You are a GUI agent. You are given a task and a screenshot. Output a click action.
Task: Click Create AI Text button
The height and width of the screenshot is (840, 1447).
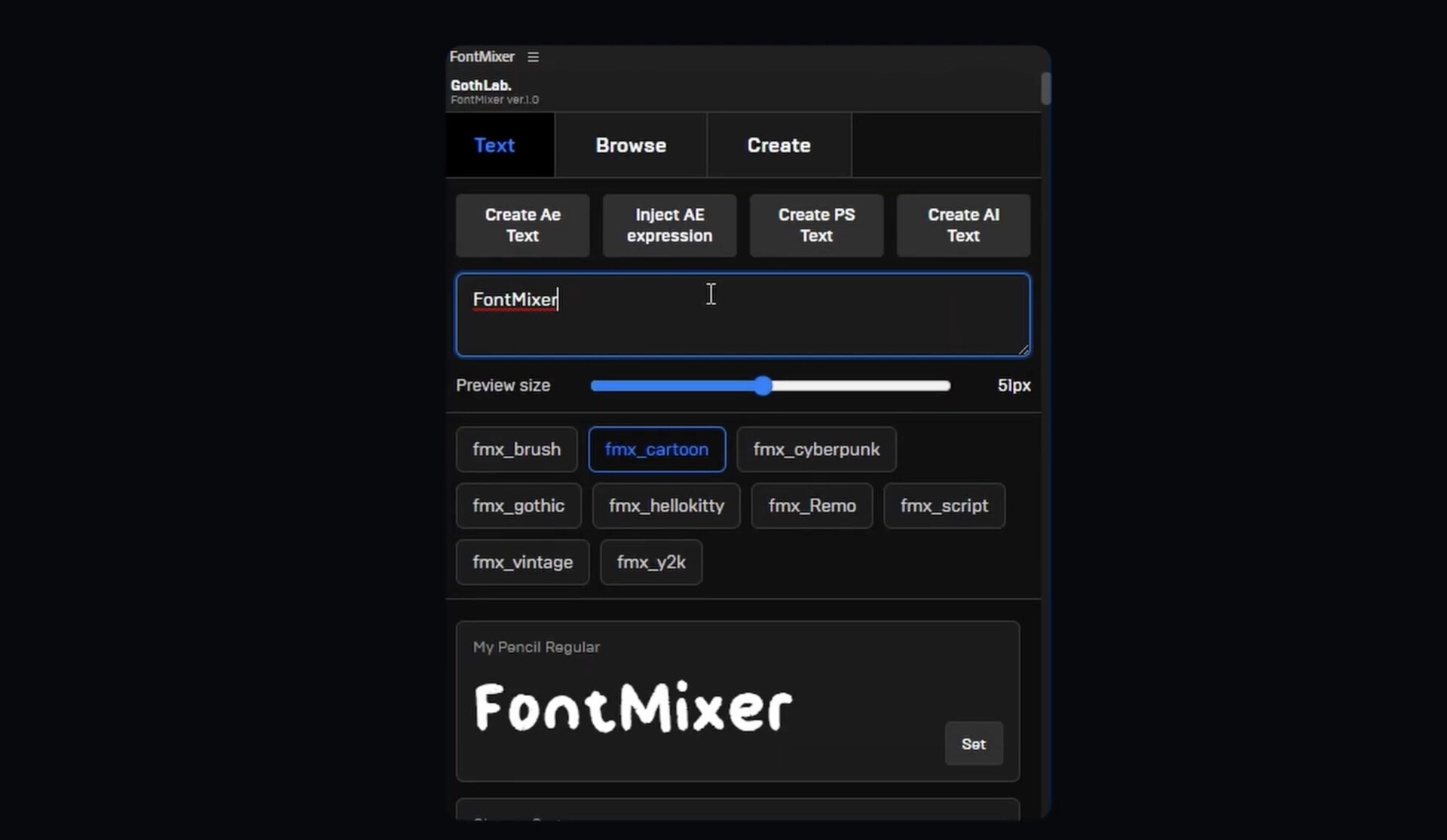coord(963,225)
